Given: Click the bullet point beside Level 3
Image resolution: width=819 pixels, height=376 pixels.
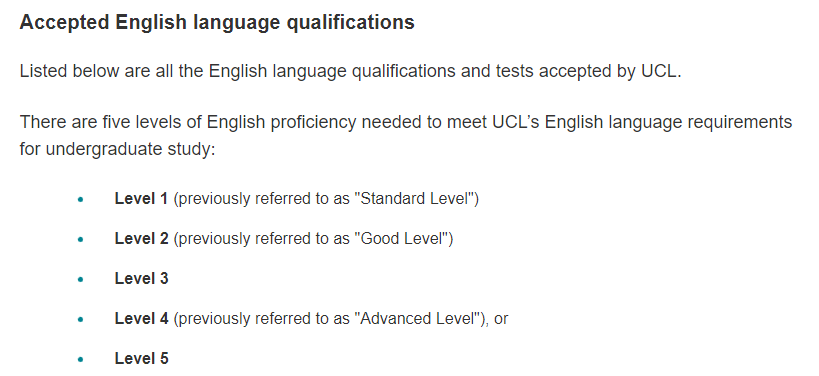Looking at the screenshot, I should [80, 279].
